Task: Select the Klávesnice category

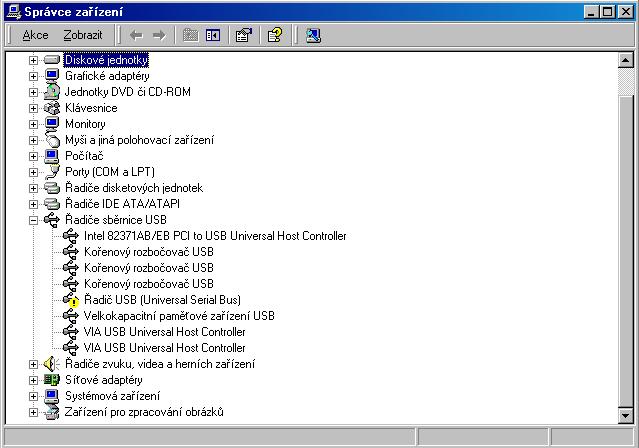Action: click(91, 108)
